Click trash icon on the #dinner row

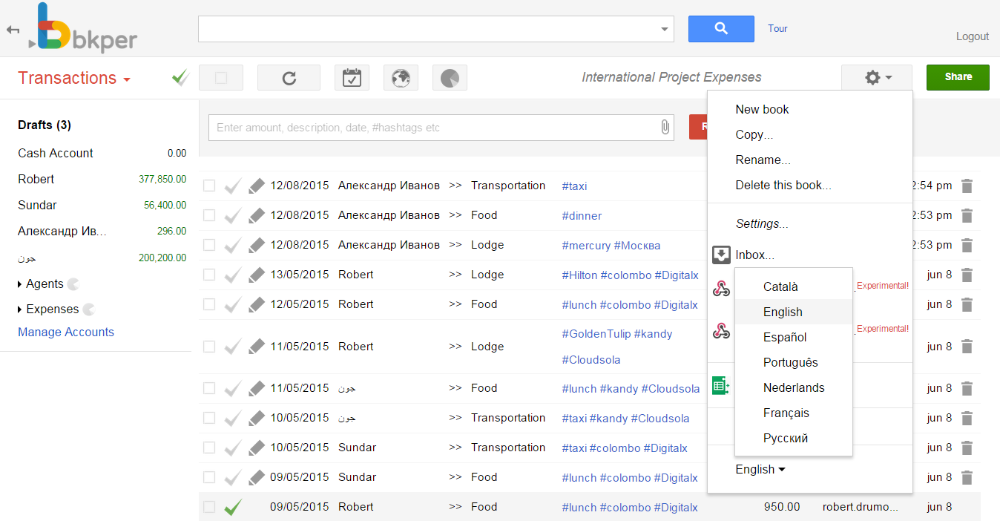(x=967, y=216)
